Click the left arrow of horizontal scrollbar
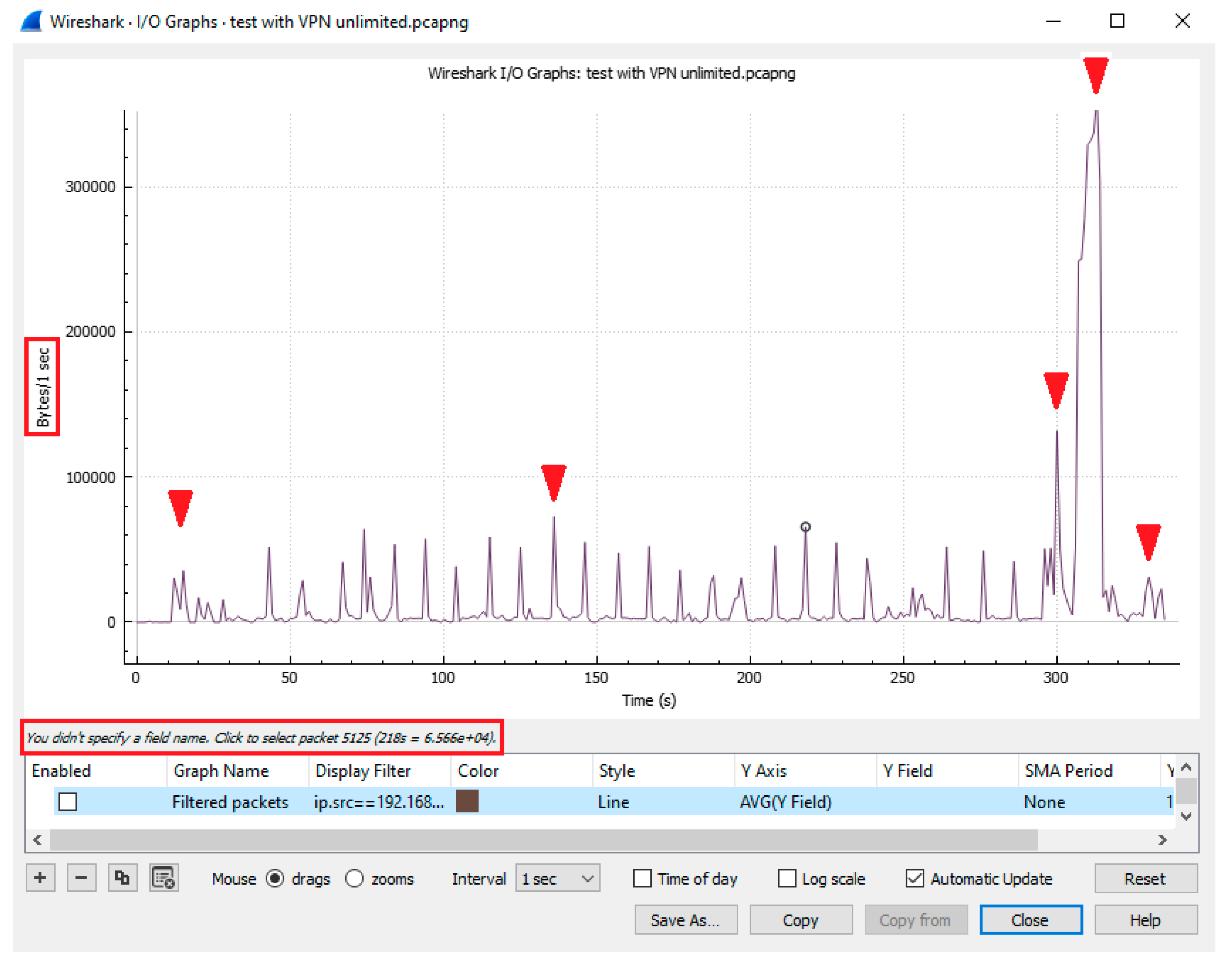 [38, 841]
